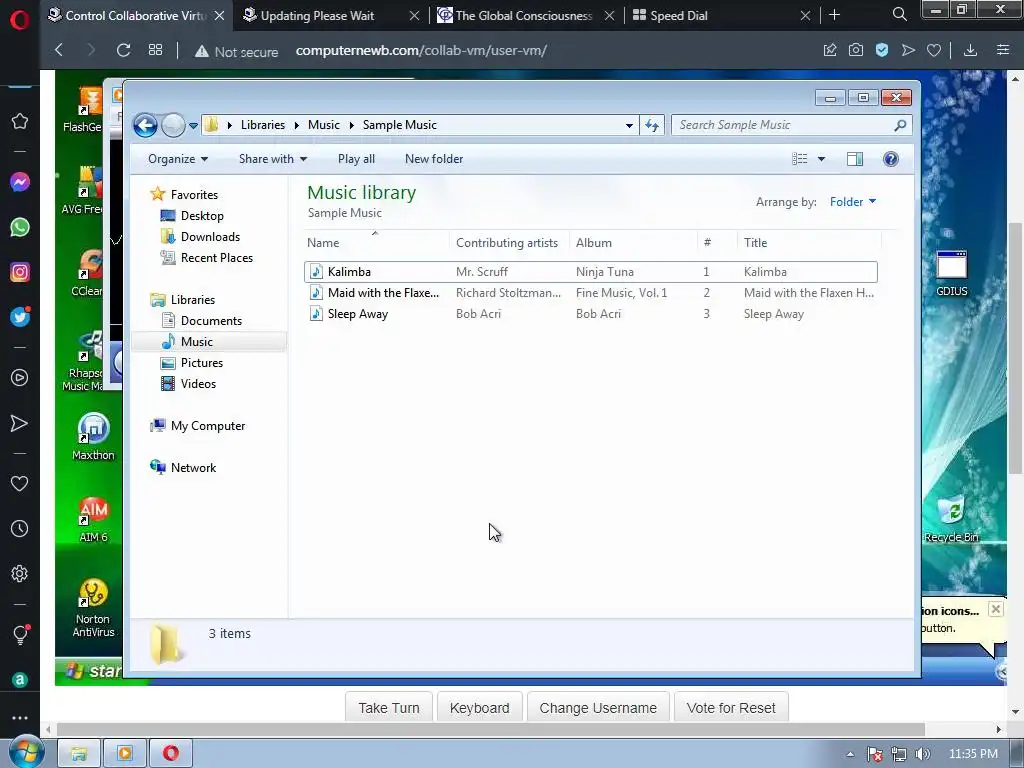Expand Libraries breadcrumb arrow
The height and width of the screenshot is (768, 1024).
coord(296,125)
